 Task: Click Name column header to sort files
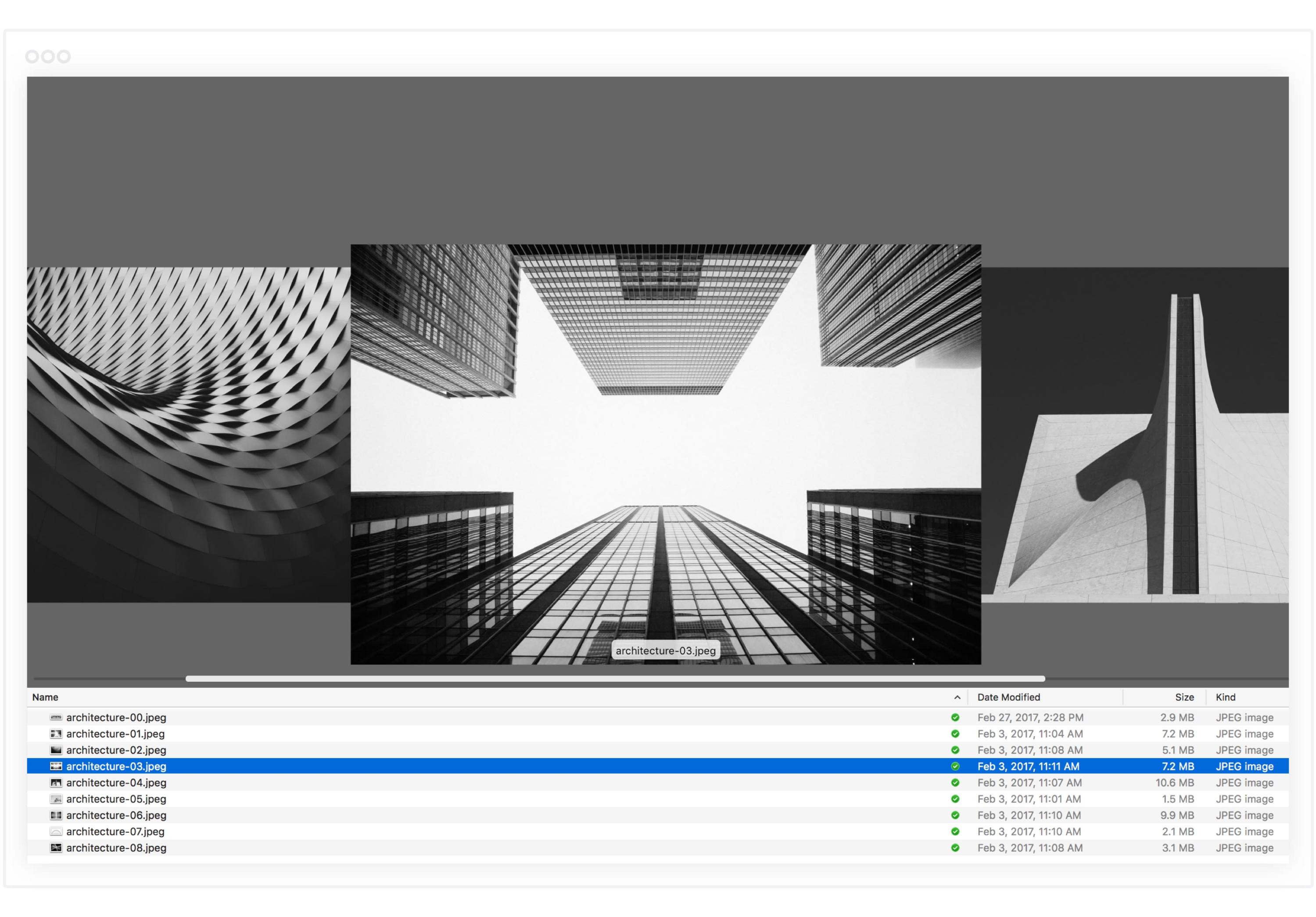click(45, 697)
